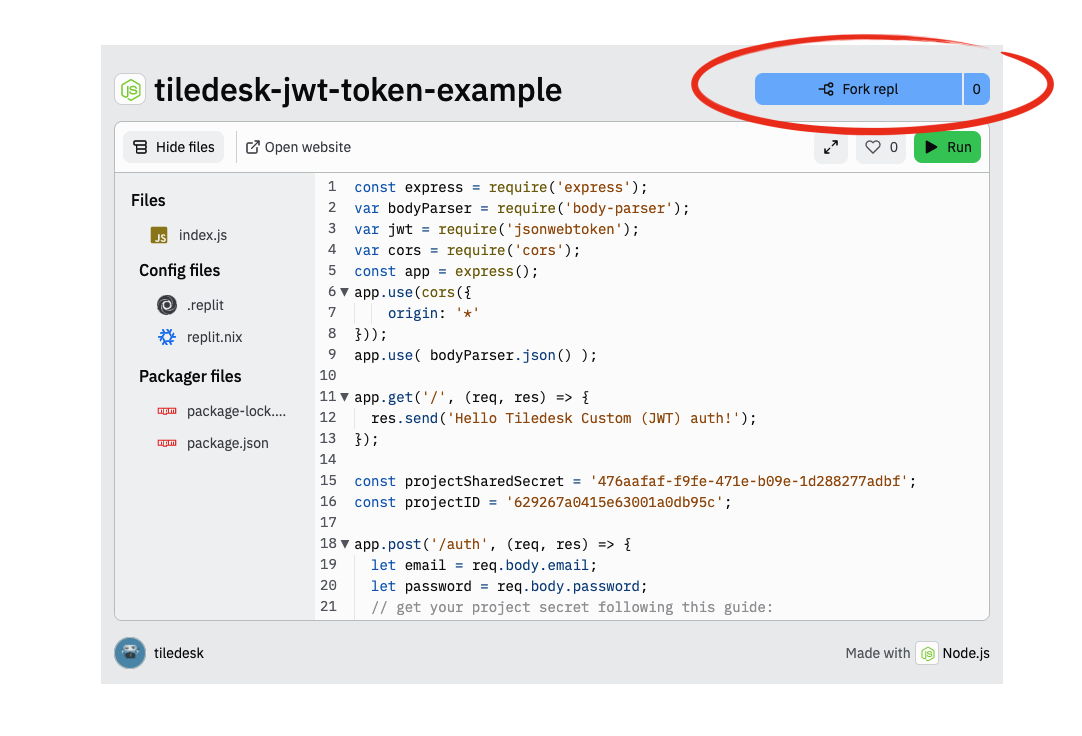Click the index.js JavaScript file icon
This screenshot has width=1082, height=736.
pos(159,235)
